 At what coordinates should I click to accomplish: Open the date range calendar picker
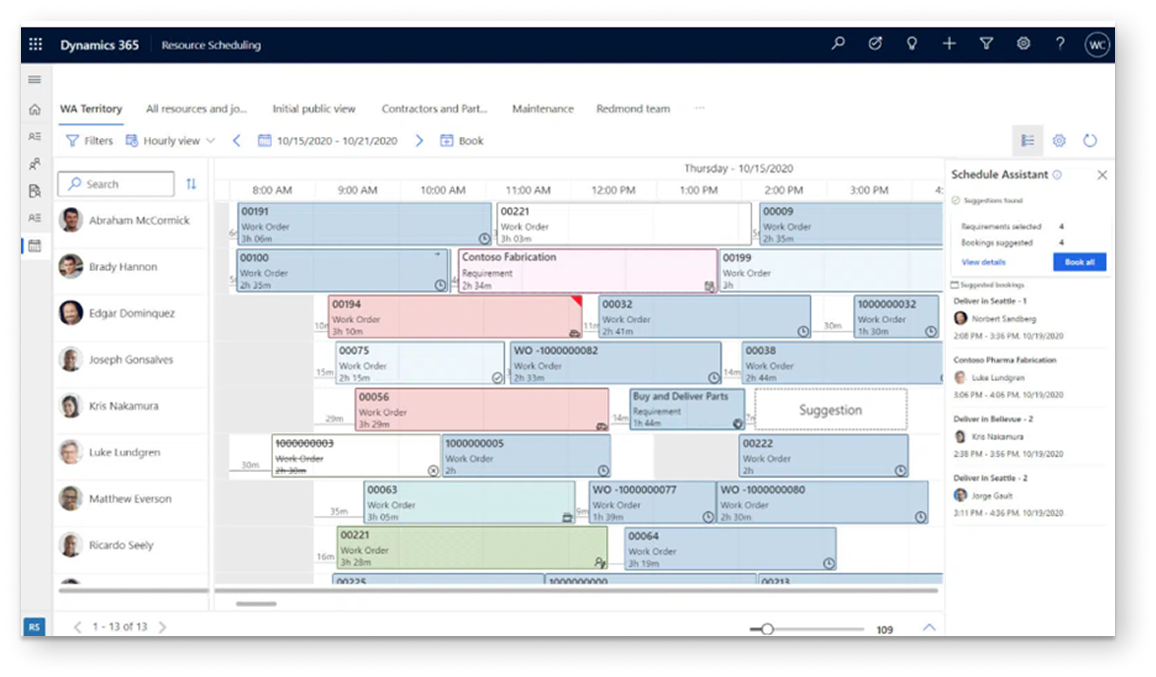[x=328, y=140]
